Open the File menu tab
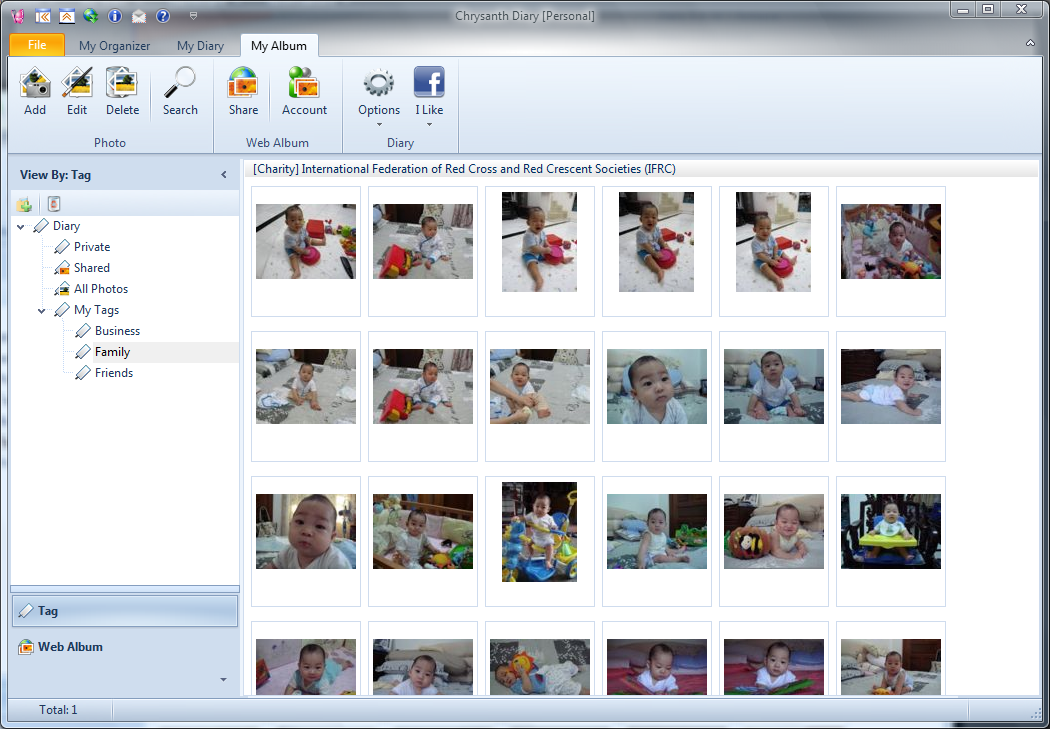The width and height of the screenshot is (1050, 729). pos(37,45)
